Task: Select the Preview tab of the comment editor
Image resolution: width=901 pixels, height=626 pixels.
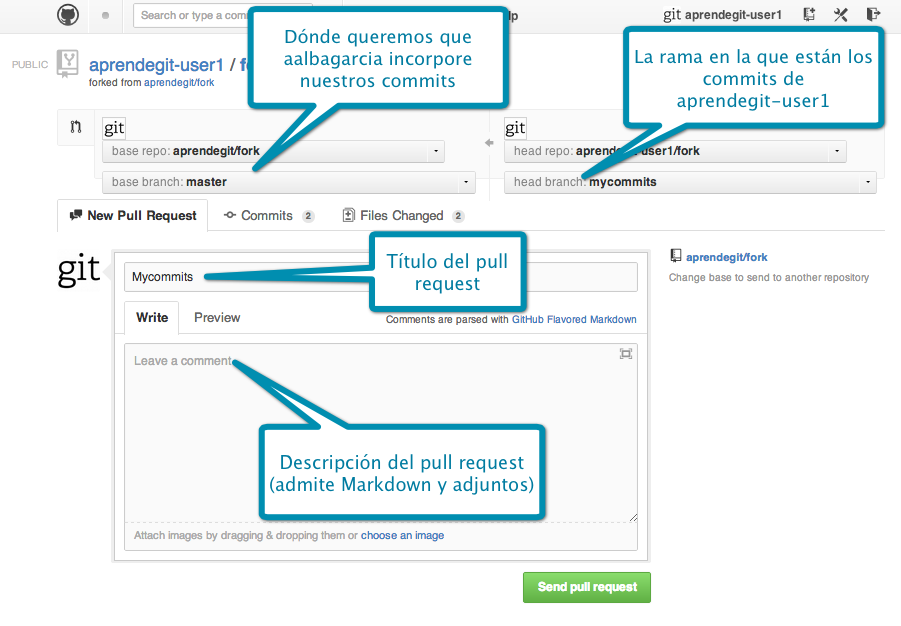Action: point(217,317)
